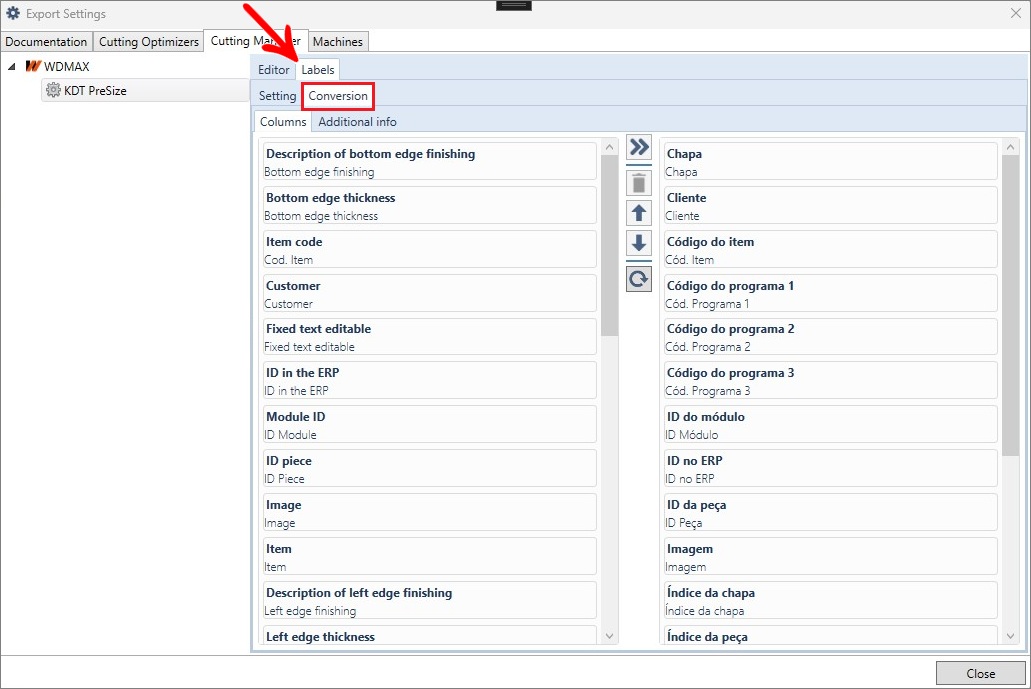The image size is (1031, 689).
Task: Switch to Additional info tab
Action: pyautogui.click(x=357, y=122)
